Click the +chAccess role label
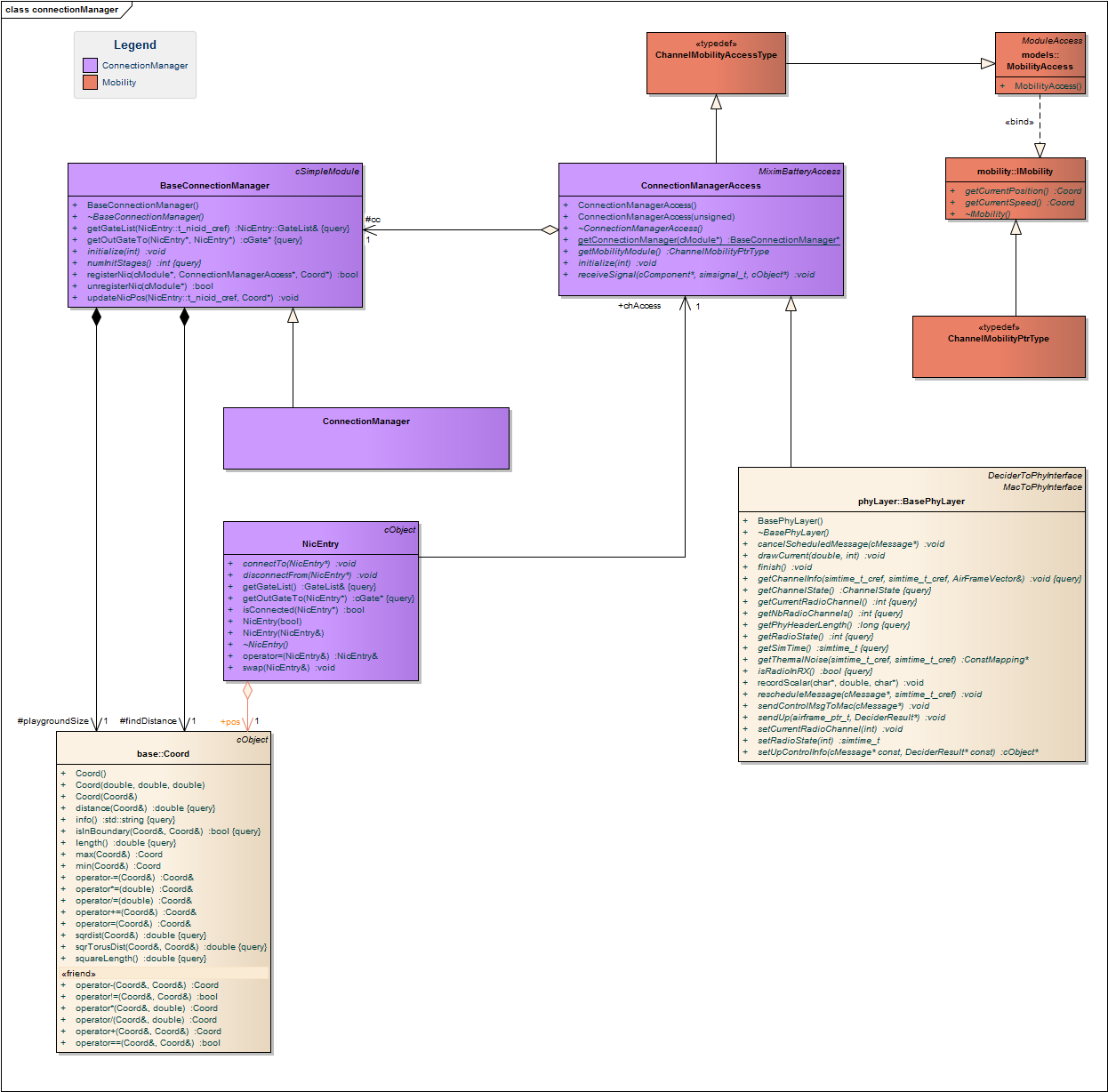Screen dimensions: 1108x1092 (x=639, y=306)
